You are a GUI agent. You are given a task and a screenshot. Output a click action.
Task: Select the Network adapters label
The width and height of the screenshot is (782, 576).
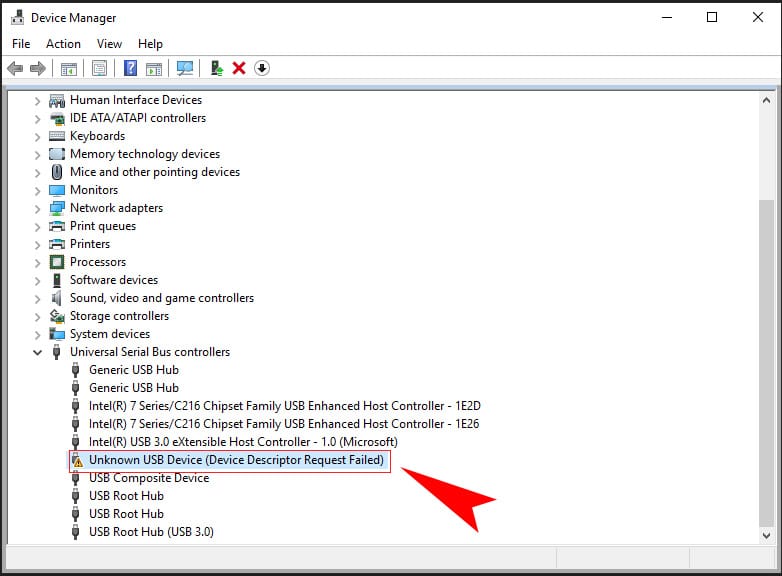pyautogui.click(x=116, y=208)
